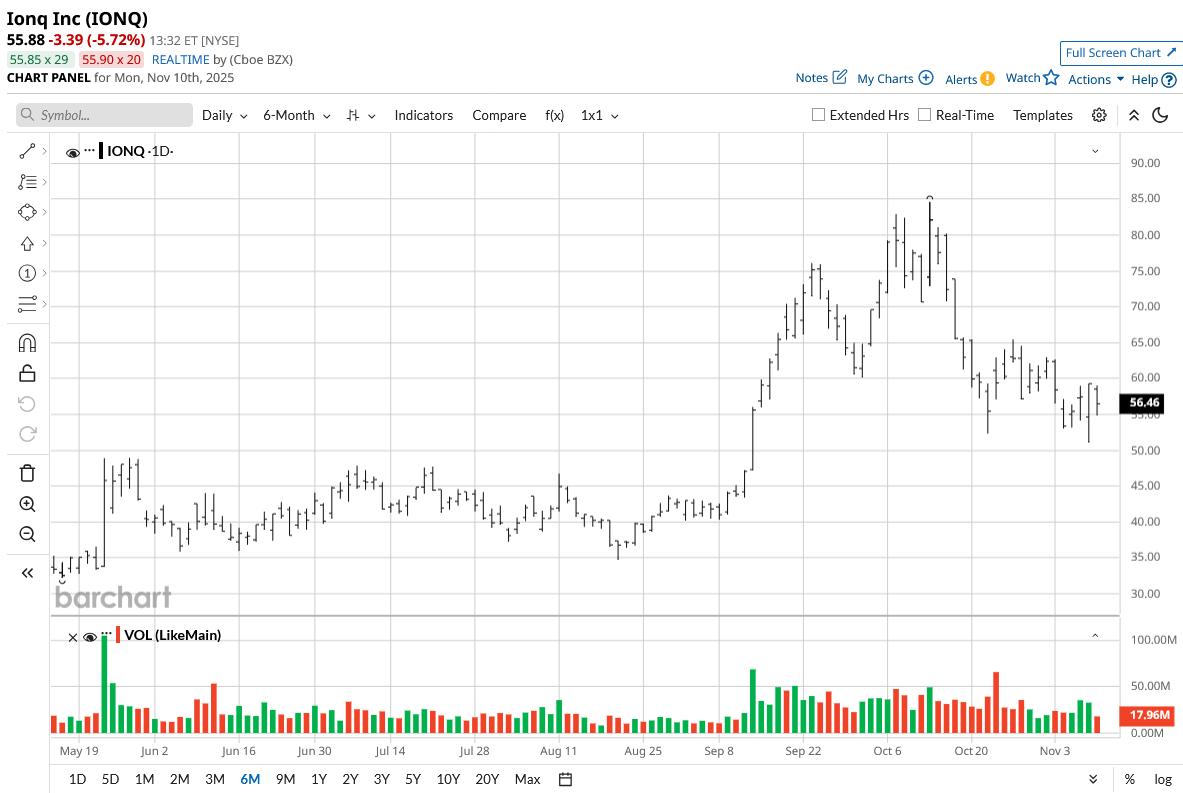
Task: Click the My Charts link
Action: tap(885, 78)
